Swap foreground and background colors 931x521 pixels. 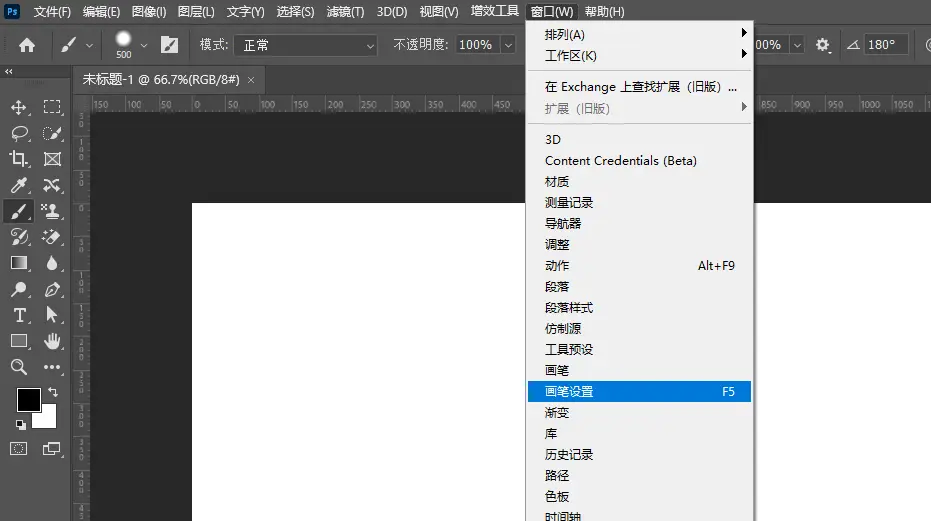pyautogui.click(x=53, y=392)
